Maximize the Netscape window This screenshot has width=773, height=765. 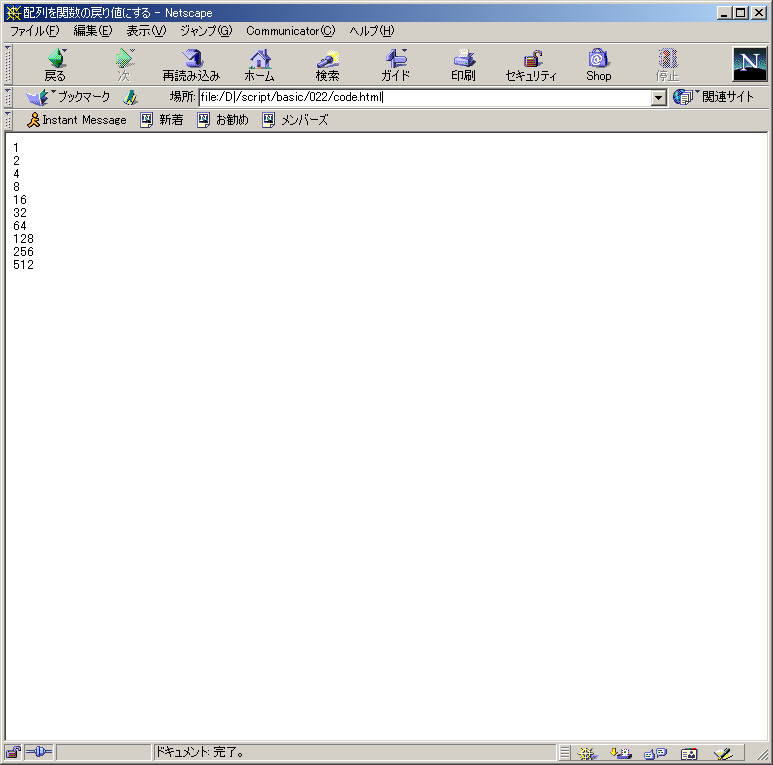pyautogui.click(x=740, y=13)
